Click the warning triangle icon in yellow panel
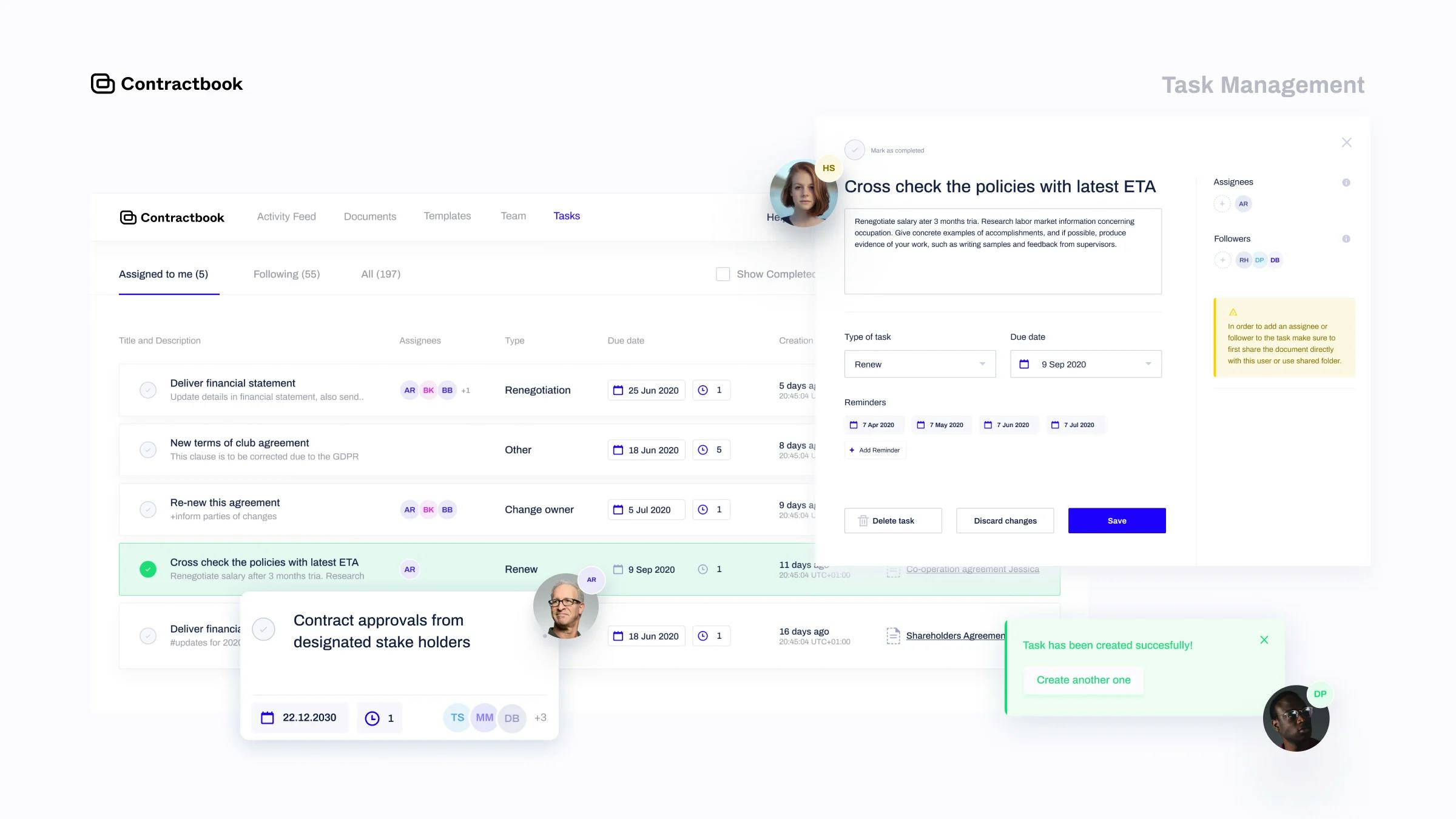Viewport: 1456px width, 819px height. pyautogui.click(x=1233, y=311)
